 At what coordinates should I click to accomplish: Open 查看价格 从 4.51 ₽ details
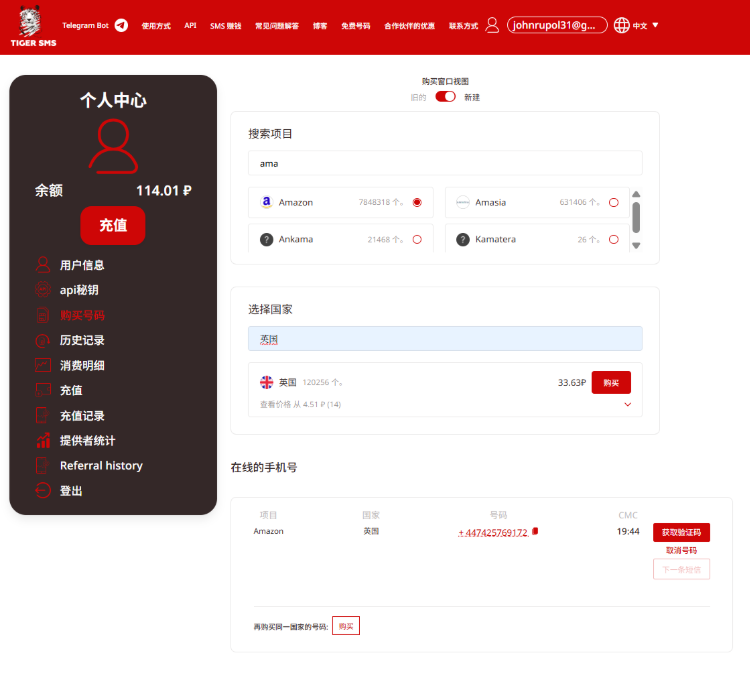coord(300,405)
